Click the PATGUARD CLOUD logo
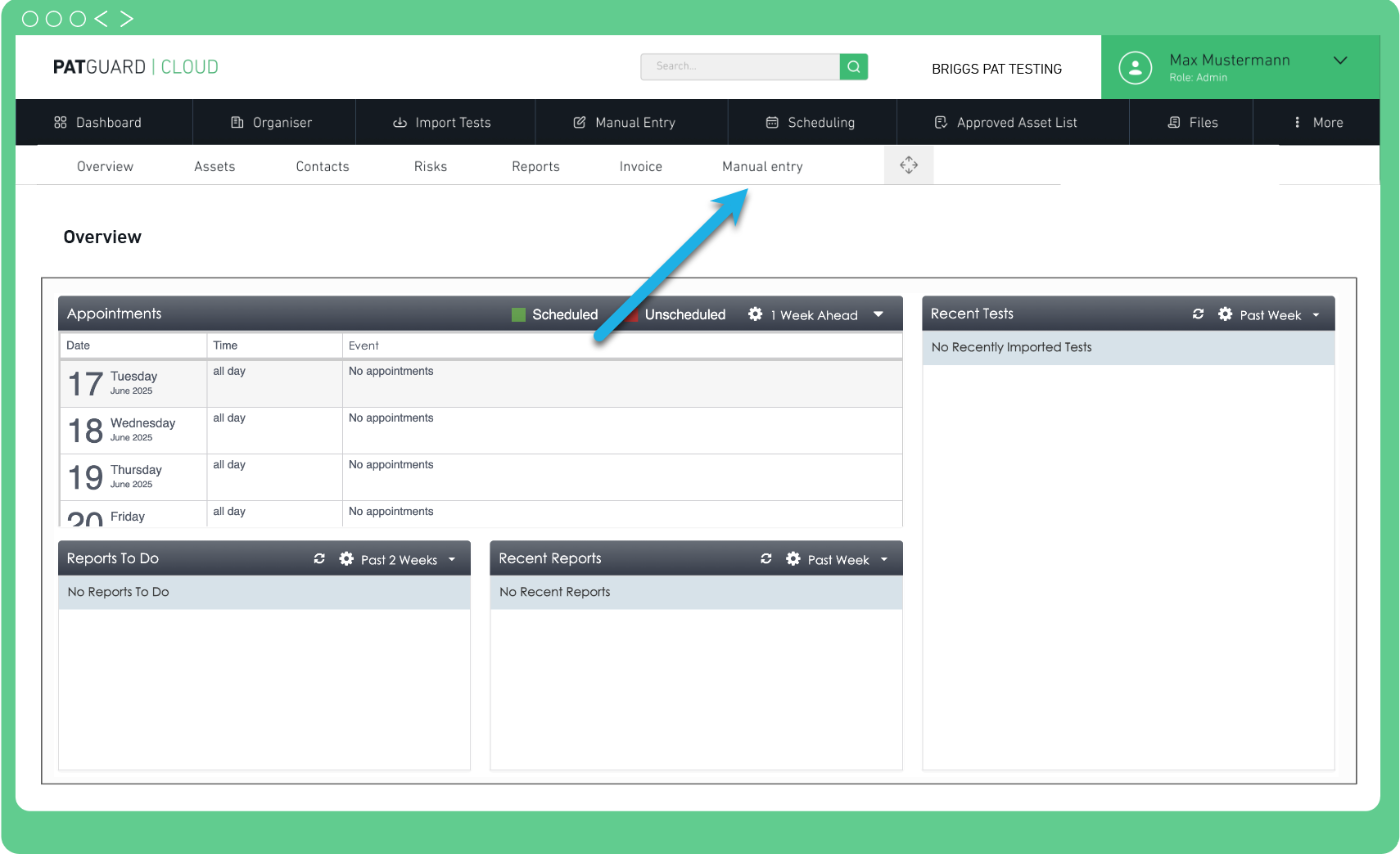This screenshot has width=1400, height=858. (x=136, y=67)
